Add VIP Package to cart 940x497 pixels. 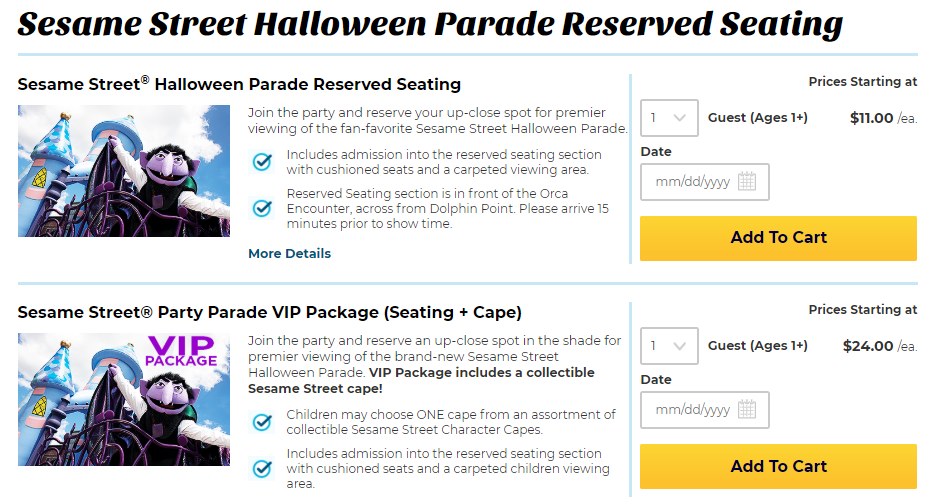coord(778,466)
